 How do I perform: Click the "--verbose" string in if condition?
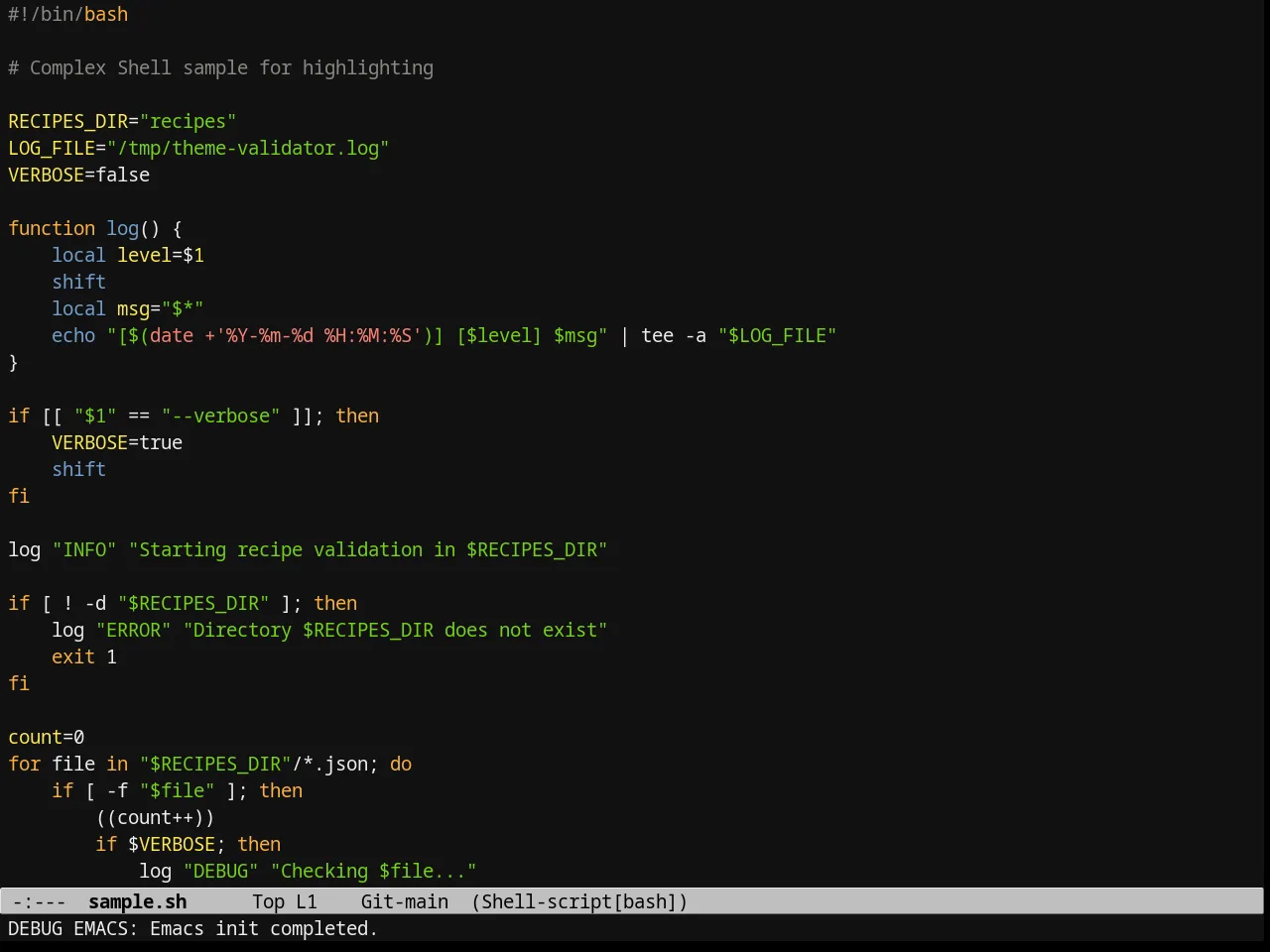220,416
